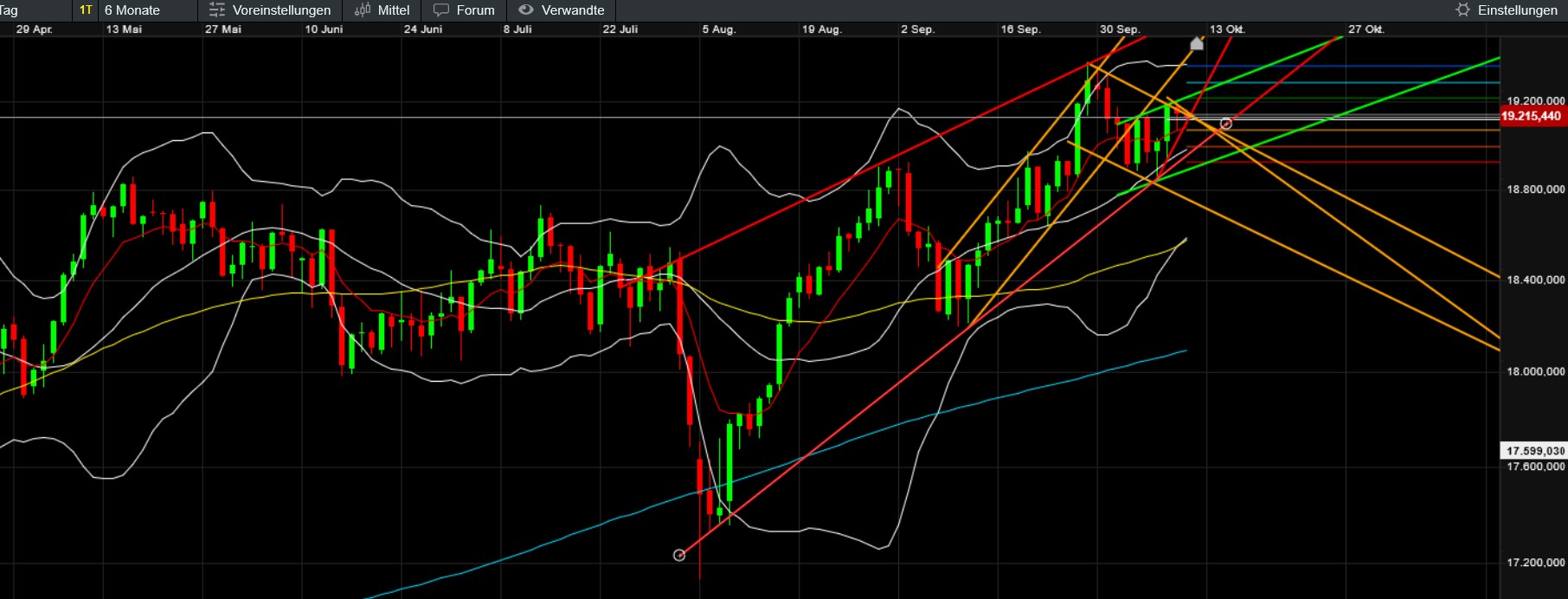This screenshot has width=1568, height=599.
Task: Show Verwandte related instruments
Action: point(562,10)
